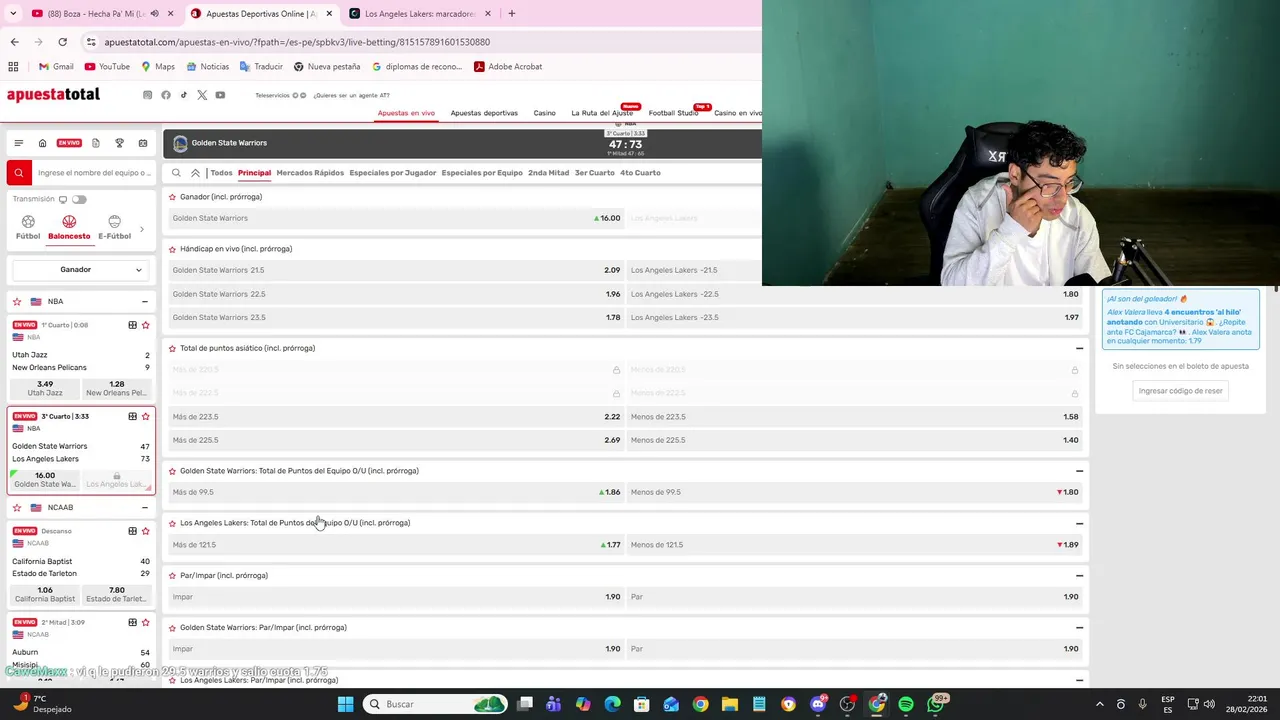1280x720 pixels.
Task: Switch to 2nda Mitad tab
Action: coord(548,173)
